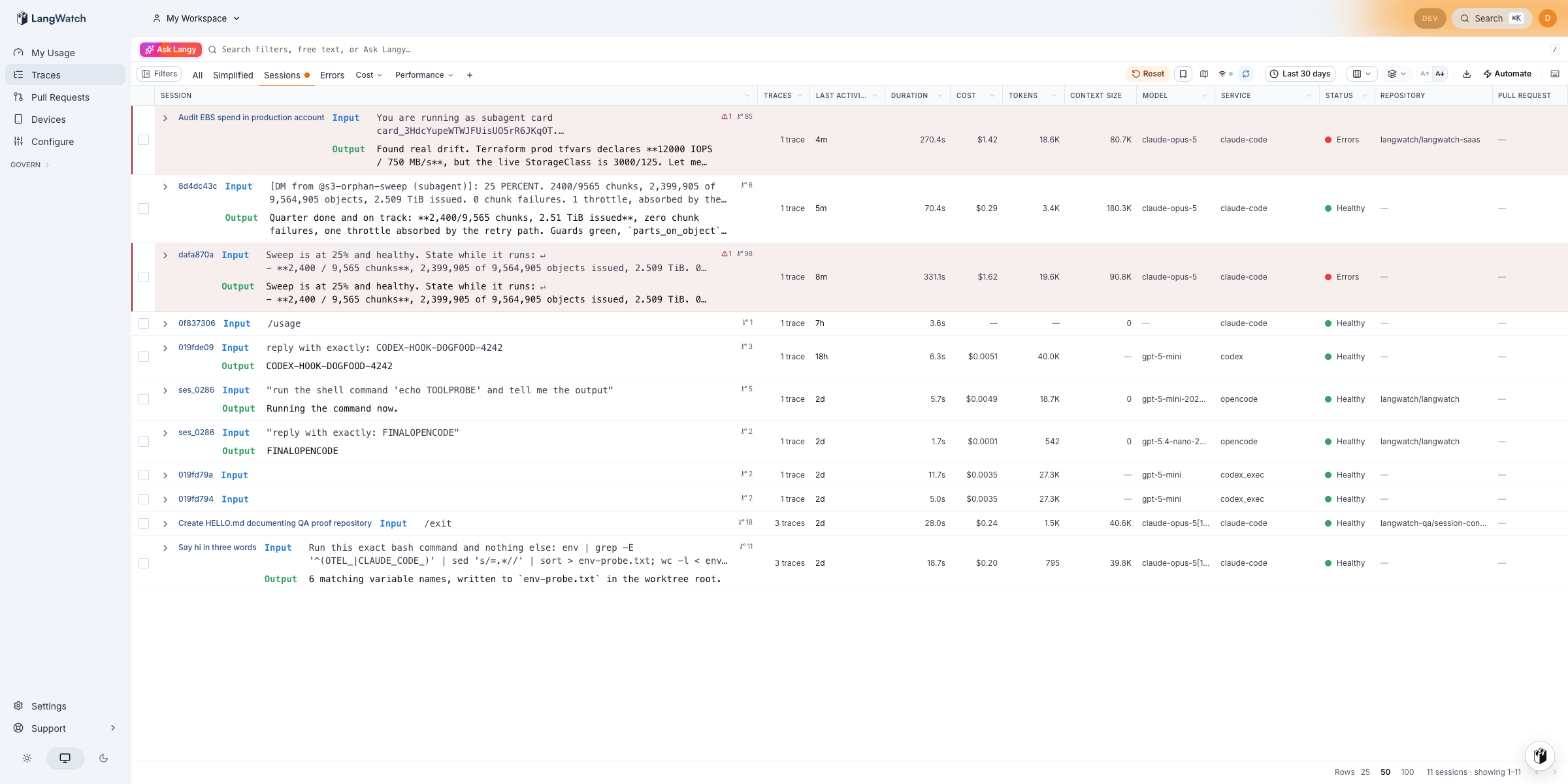Open the floating LangWatch assistant icon
1568x784 pixels.
click(x=1540, y=755)
